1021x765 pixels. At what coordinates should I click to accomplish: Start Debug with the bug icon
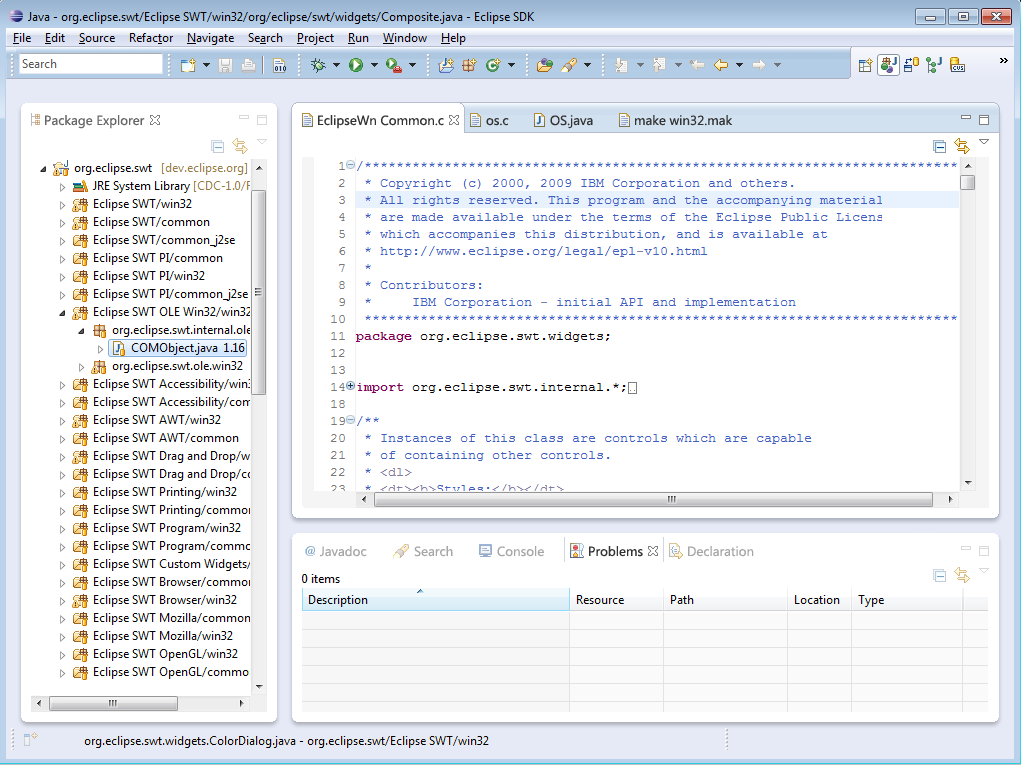click(x=318, y=64)
